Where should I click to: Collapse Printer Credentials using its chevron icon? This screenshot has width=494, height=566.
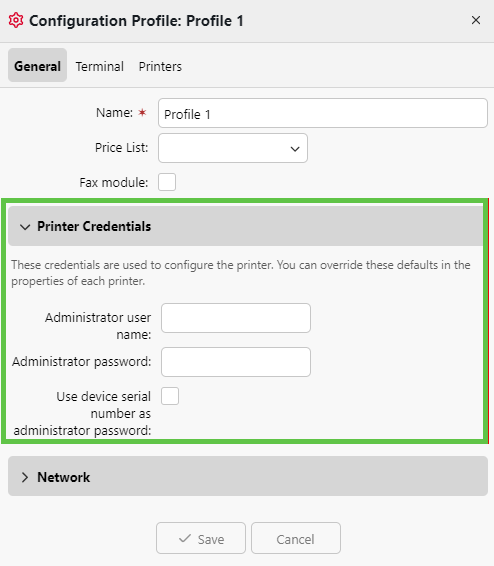(x=25, y=227)
